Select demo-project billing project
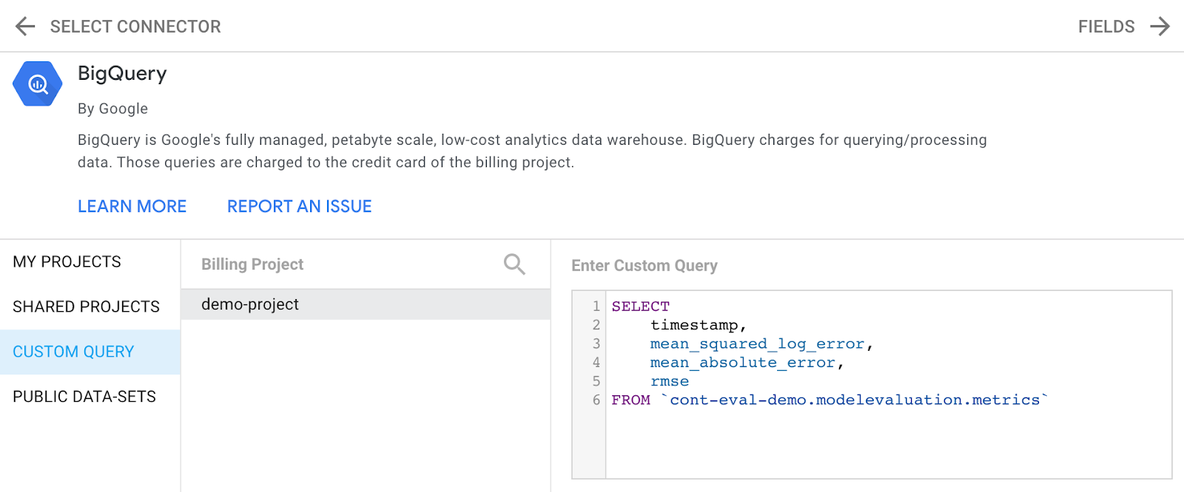 coord(365,305)
